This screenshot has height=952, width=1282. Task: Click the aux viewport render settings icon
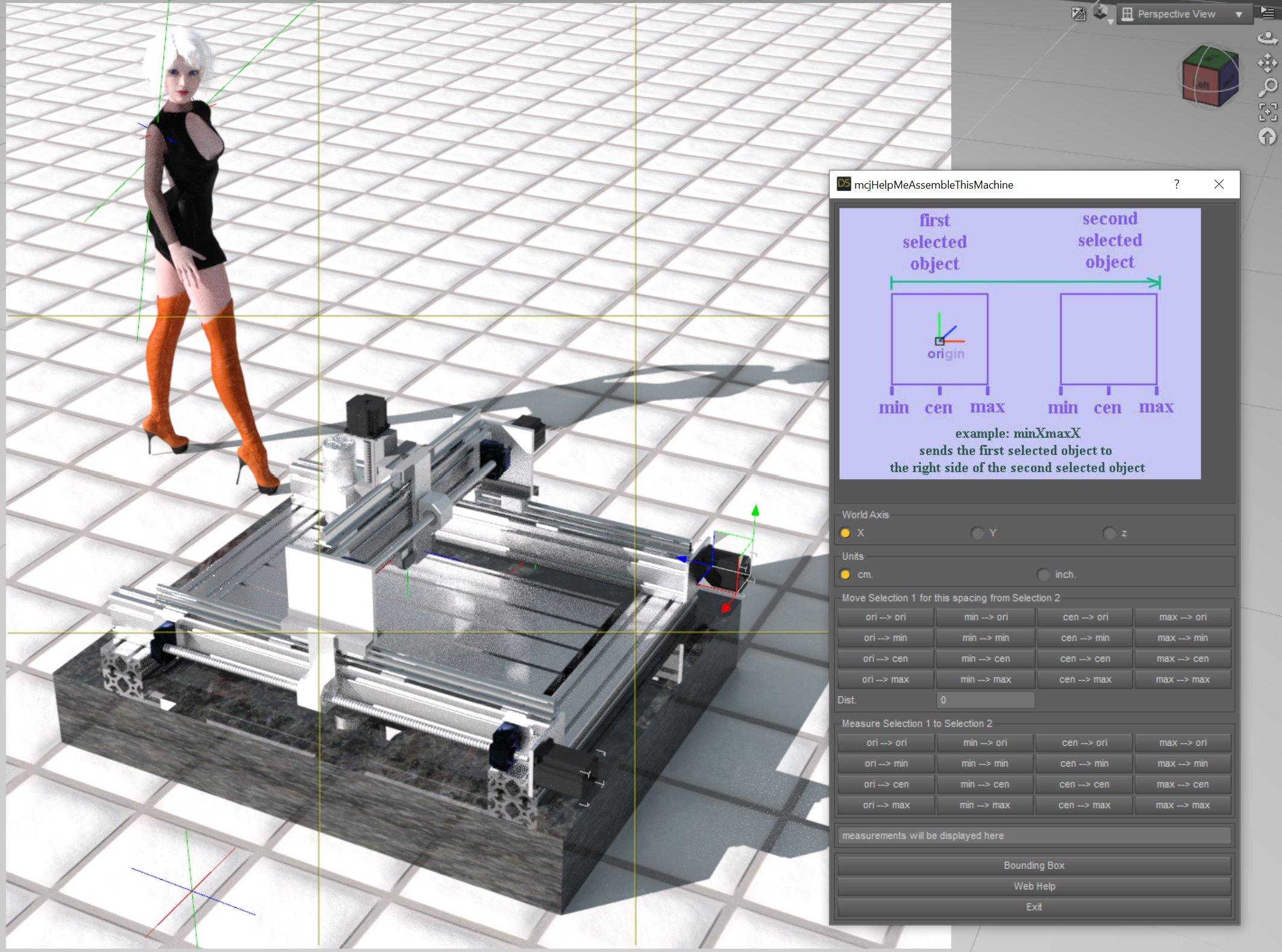(x=1078, y=13)
